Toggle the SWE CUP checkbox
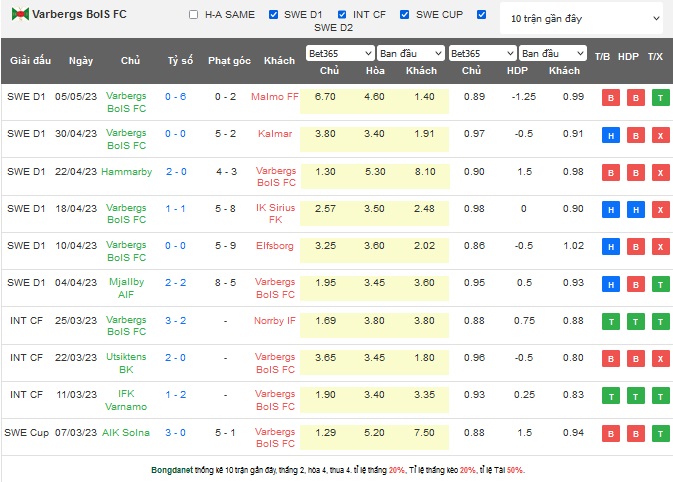 [x=404, y=15]
